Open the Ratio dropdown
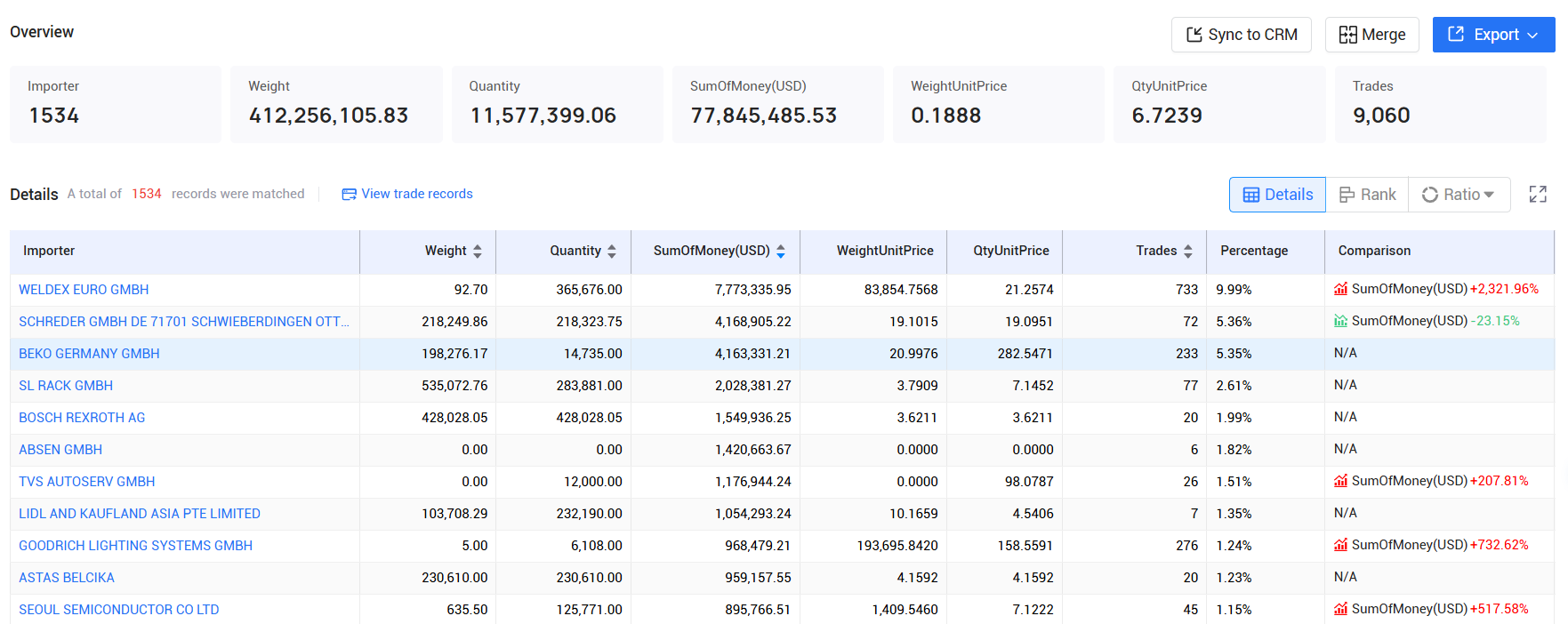The image size is (1568, 624). [x=1459, y=195]
